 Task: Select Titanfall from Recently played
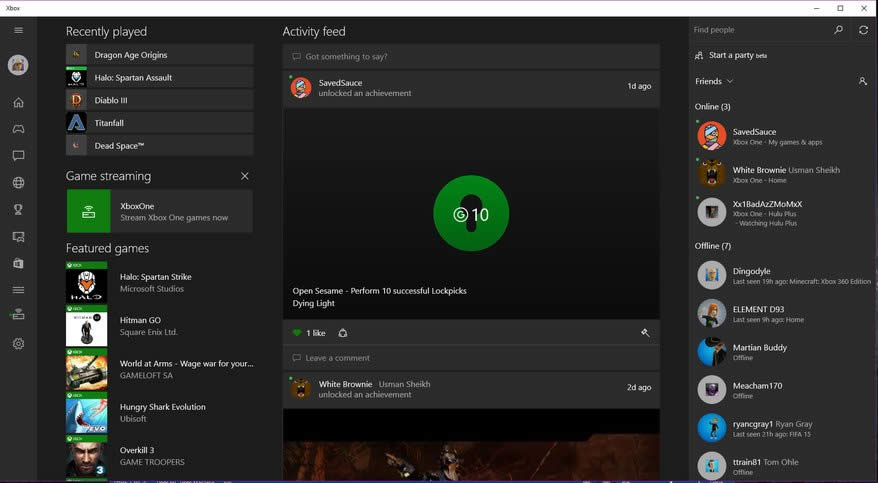pyautogui.click(x=159, y=123)
